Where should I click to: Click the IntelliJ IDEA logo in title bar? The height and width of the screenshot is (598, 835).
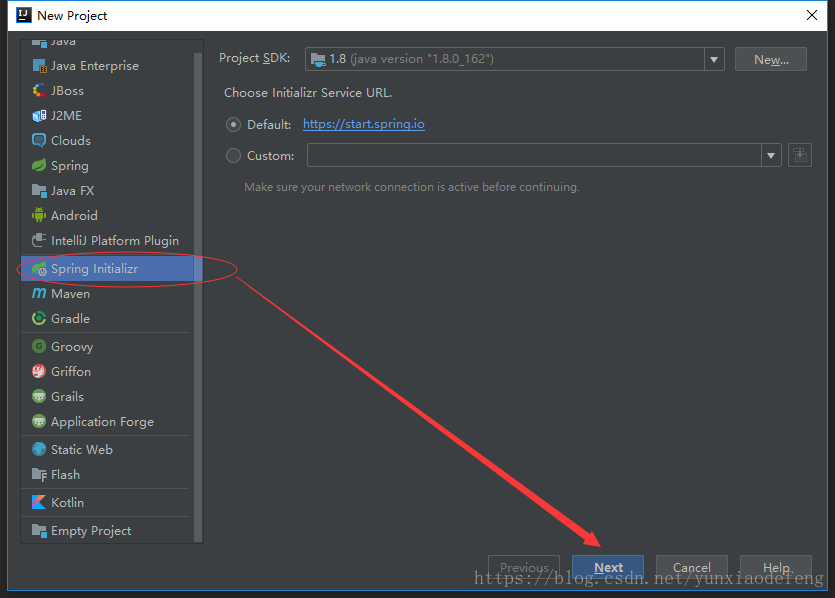point(23,15)
